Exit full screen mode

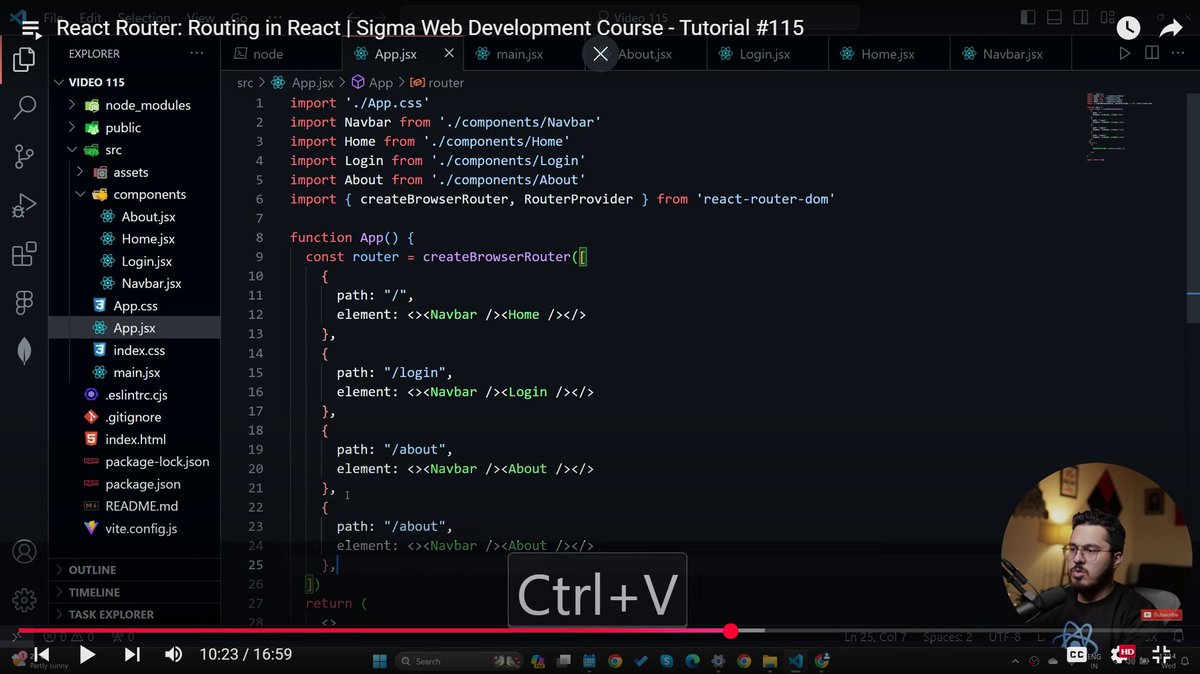1162,654
